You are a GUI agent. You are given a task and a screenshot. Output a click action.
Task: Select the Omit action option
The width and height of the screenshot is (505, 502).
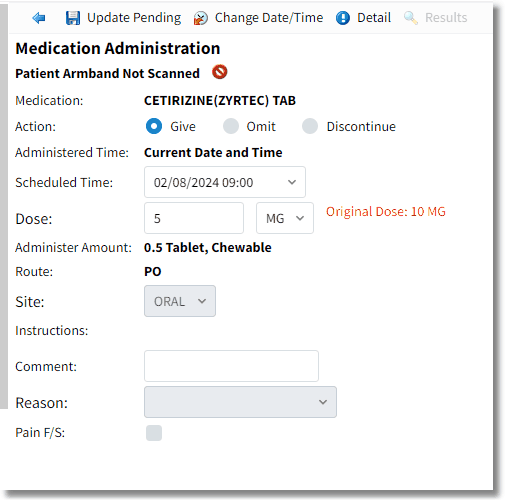point(231,126)
